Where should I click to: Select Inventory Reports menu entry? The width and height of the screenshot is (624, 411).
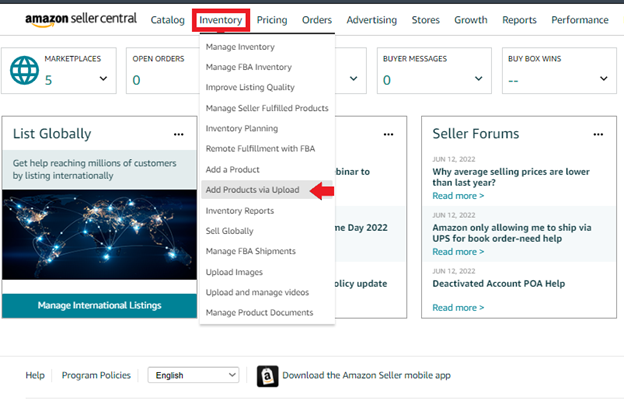point(240,211)
